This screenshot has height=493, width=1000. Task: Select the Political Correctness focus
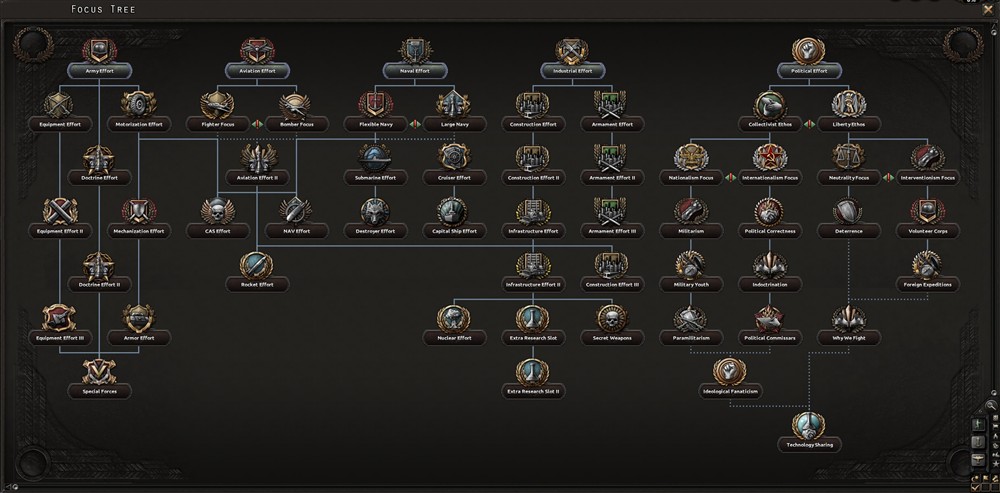click(770, 211)
